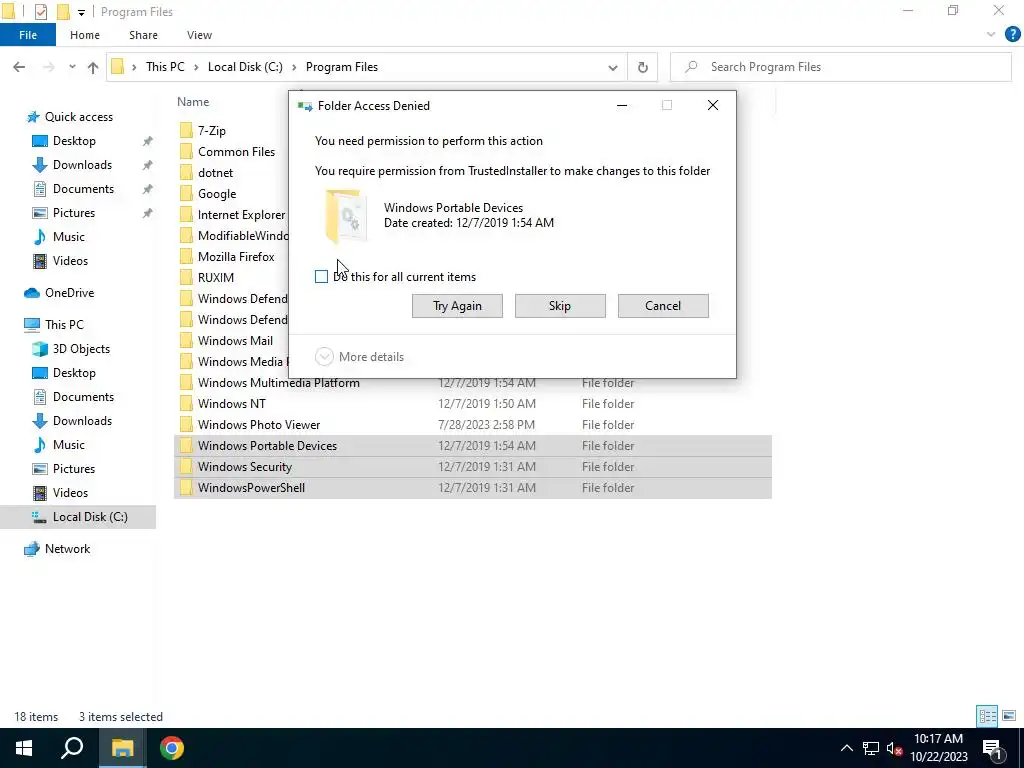Screen dimensions: 1024x768
Task: Sort by the Name column header
Action: pos(193,102)
